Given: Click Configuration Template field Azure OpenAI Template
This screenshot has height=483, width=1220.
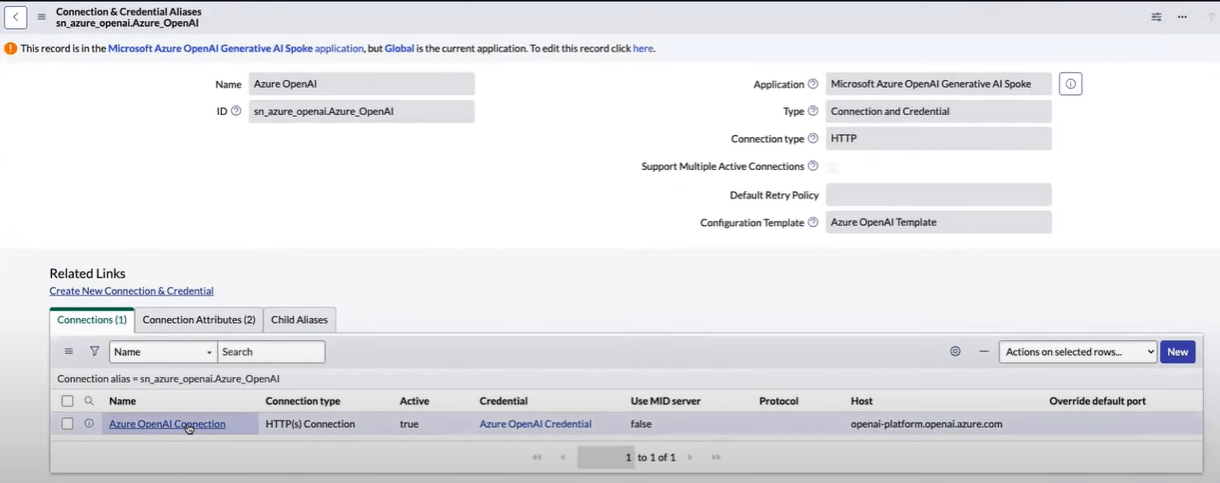Looking at the screenshot, I should click(x=938, y=222).
